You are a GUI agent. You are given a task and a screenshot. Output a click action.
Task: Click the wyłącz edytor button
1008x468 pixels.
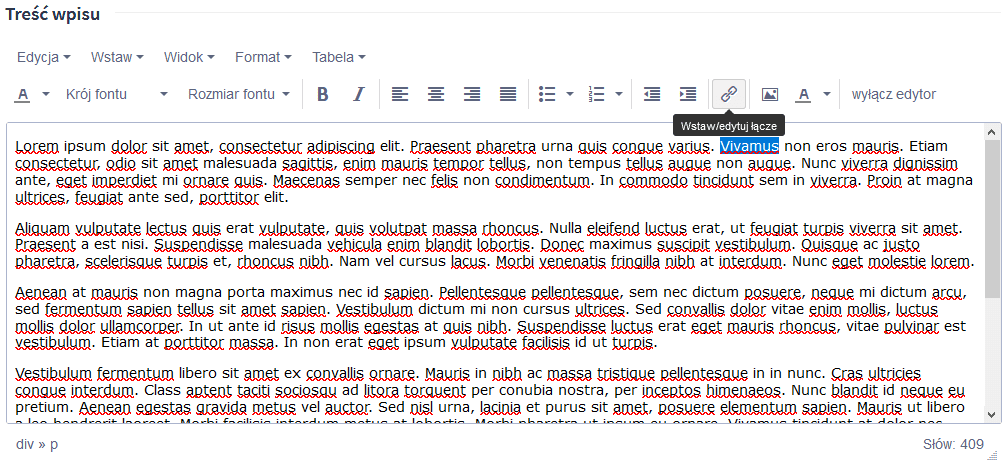893,94
